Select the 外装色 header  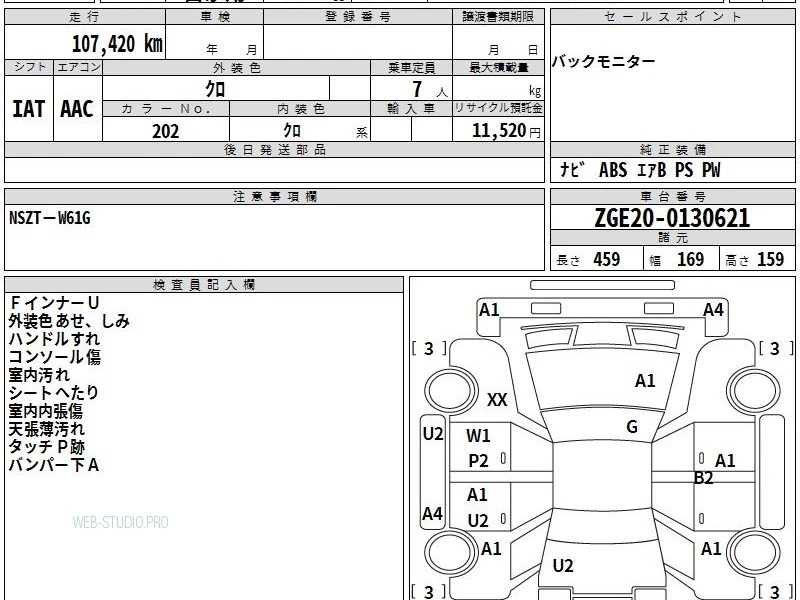236,67
